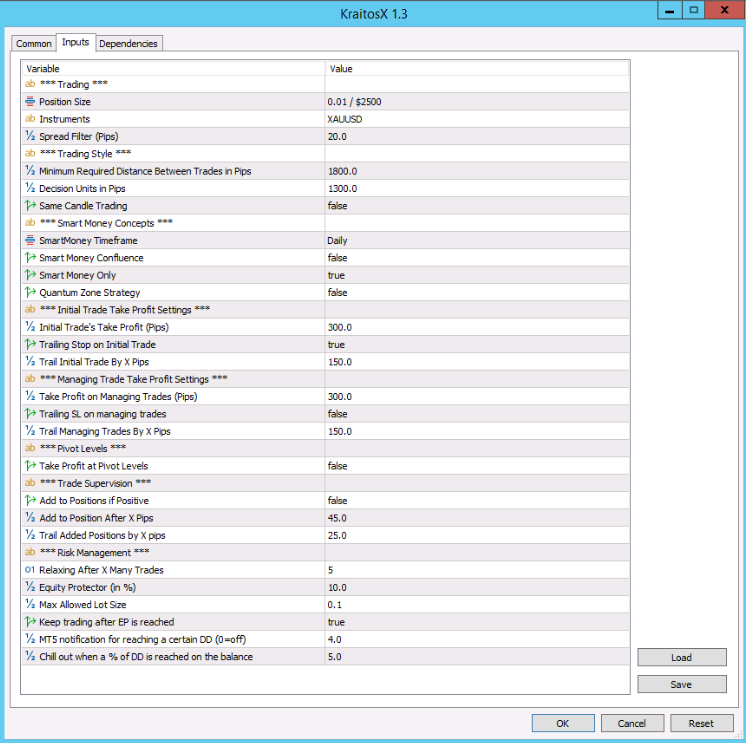
Task: Select the *** Smart Money Concepts *** header row
Action: [x=325, y=223]
